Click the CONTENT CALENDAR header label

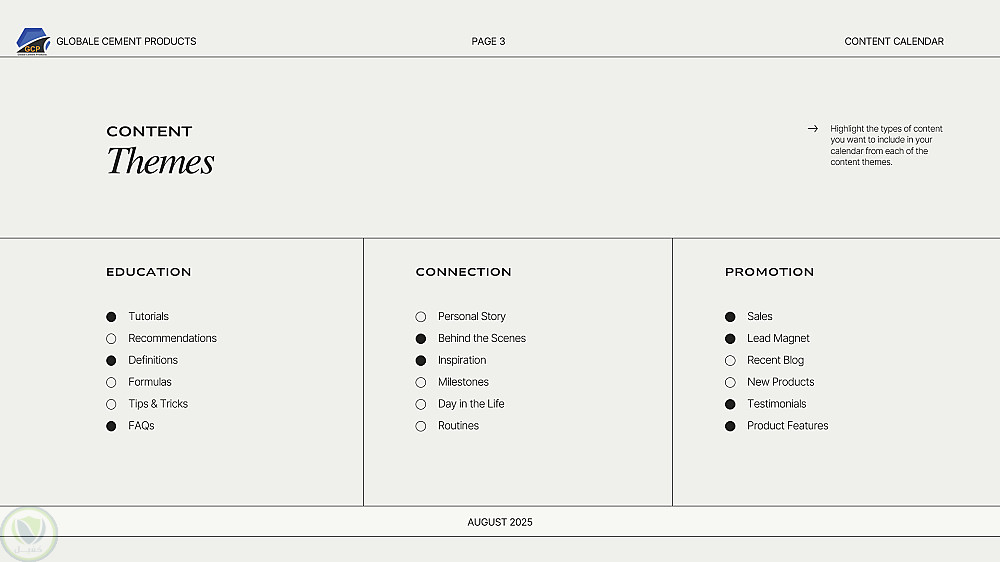(x=894, y=42)
